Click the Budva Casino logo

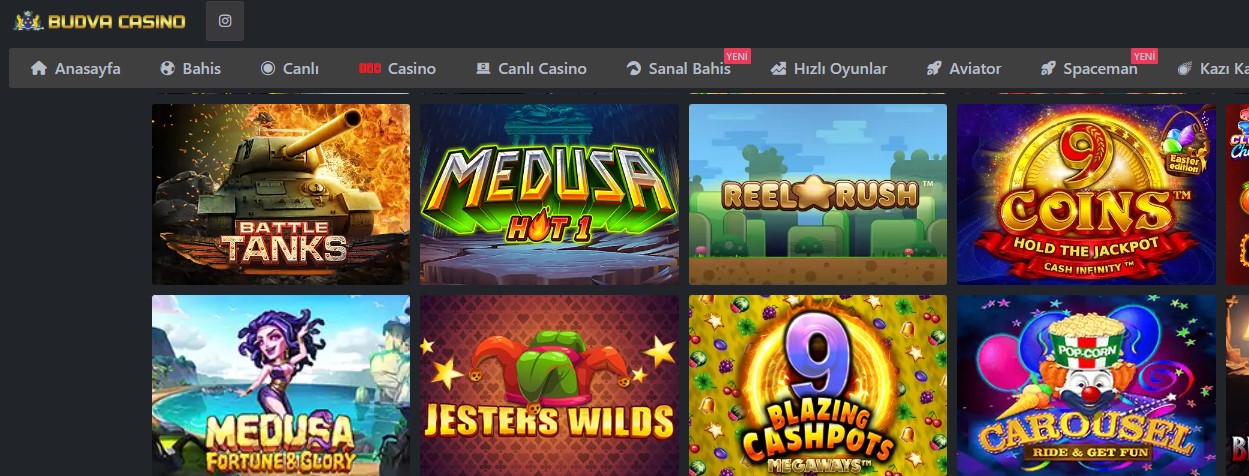point(99,21)
